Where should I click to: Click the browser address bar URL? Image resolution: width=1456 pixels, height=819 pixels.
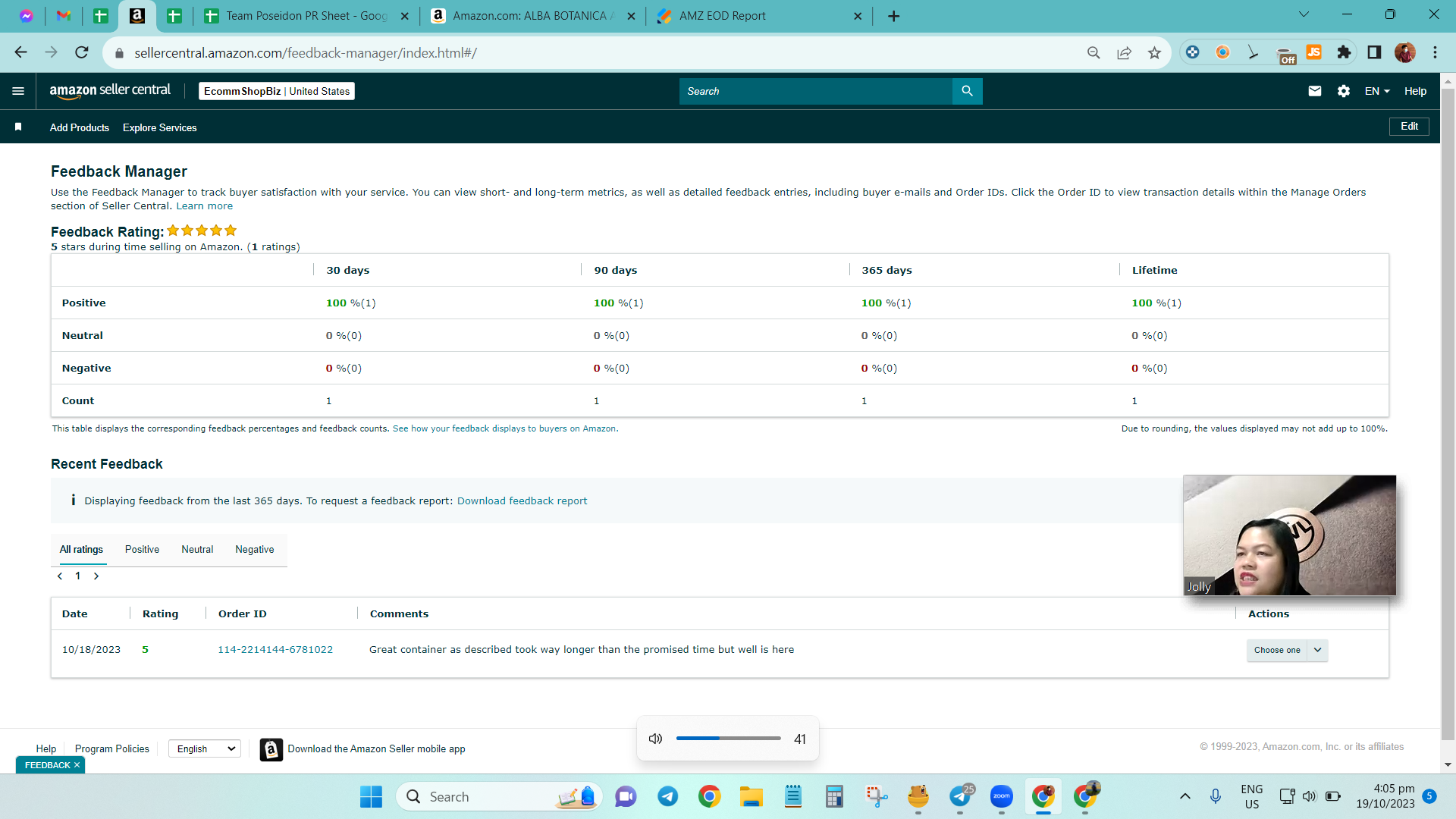click(x=306, y=53)
